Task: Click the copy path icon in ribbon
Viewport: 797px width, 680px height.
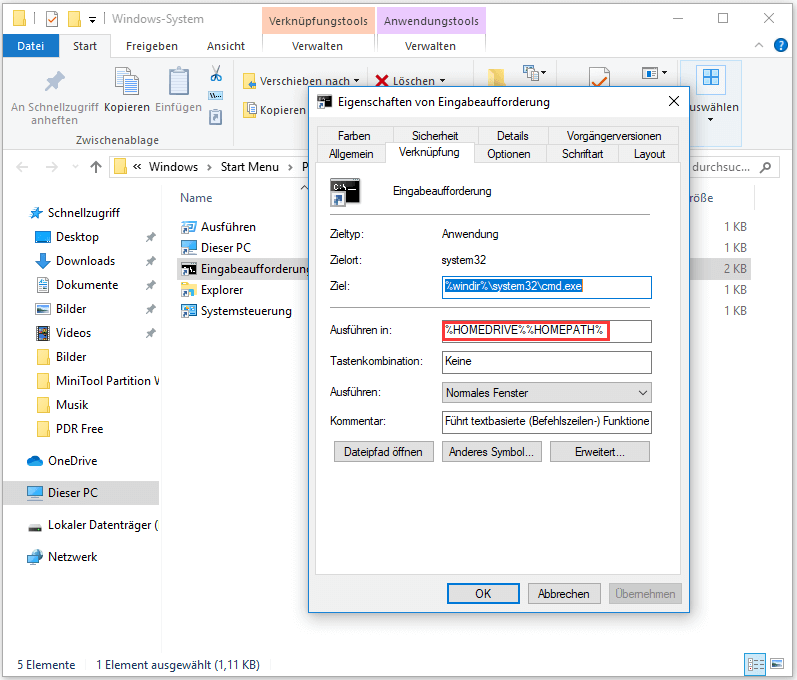Action: (216, 96)
